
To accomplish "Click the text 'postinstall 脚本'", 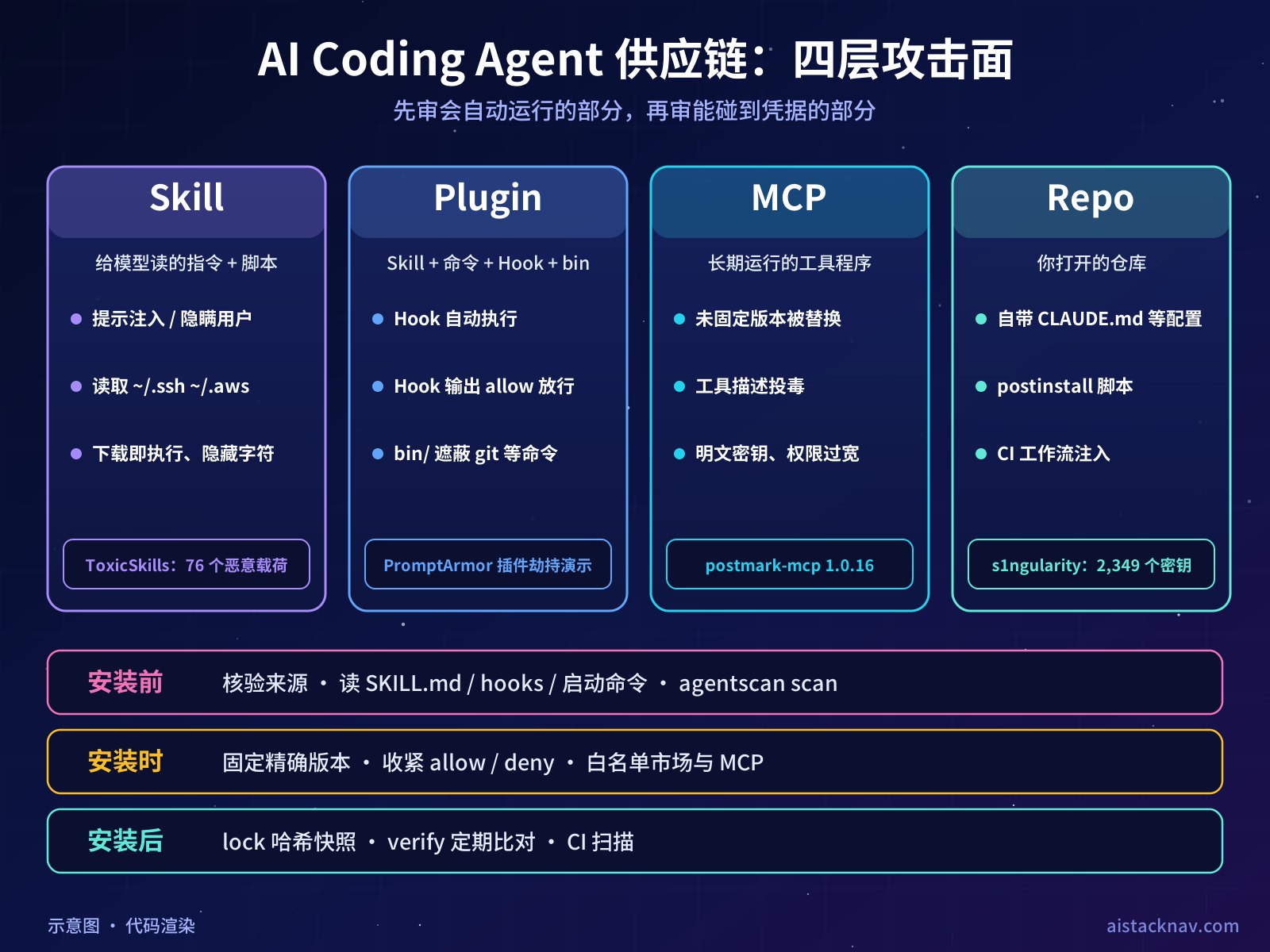I will coord(1065,386).
